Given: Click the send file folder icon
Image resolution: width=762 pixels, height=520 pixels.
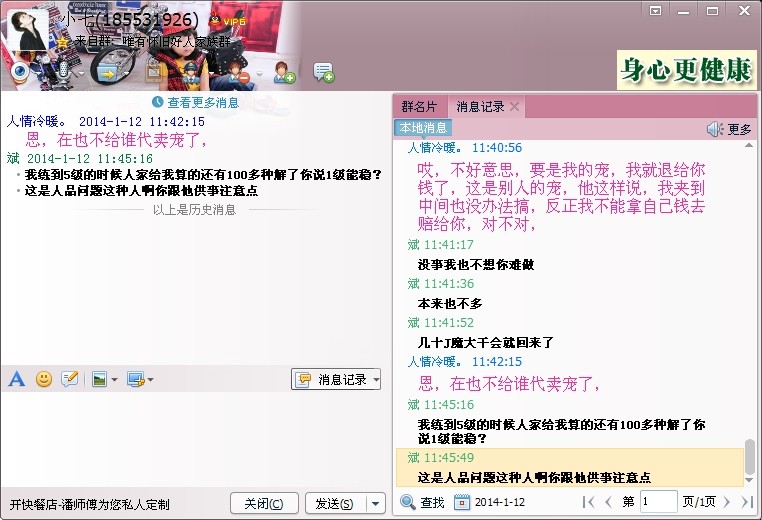Looking at the screenshot, I should click(x=106, y=72).
